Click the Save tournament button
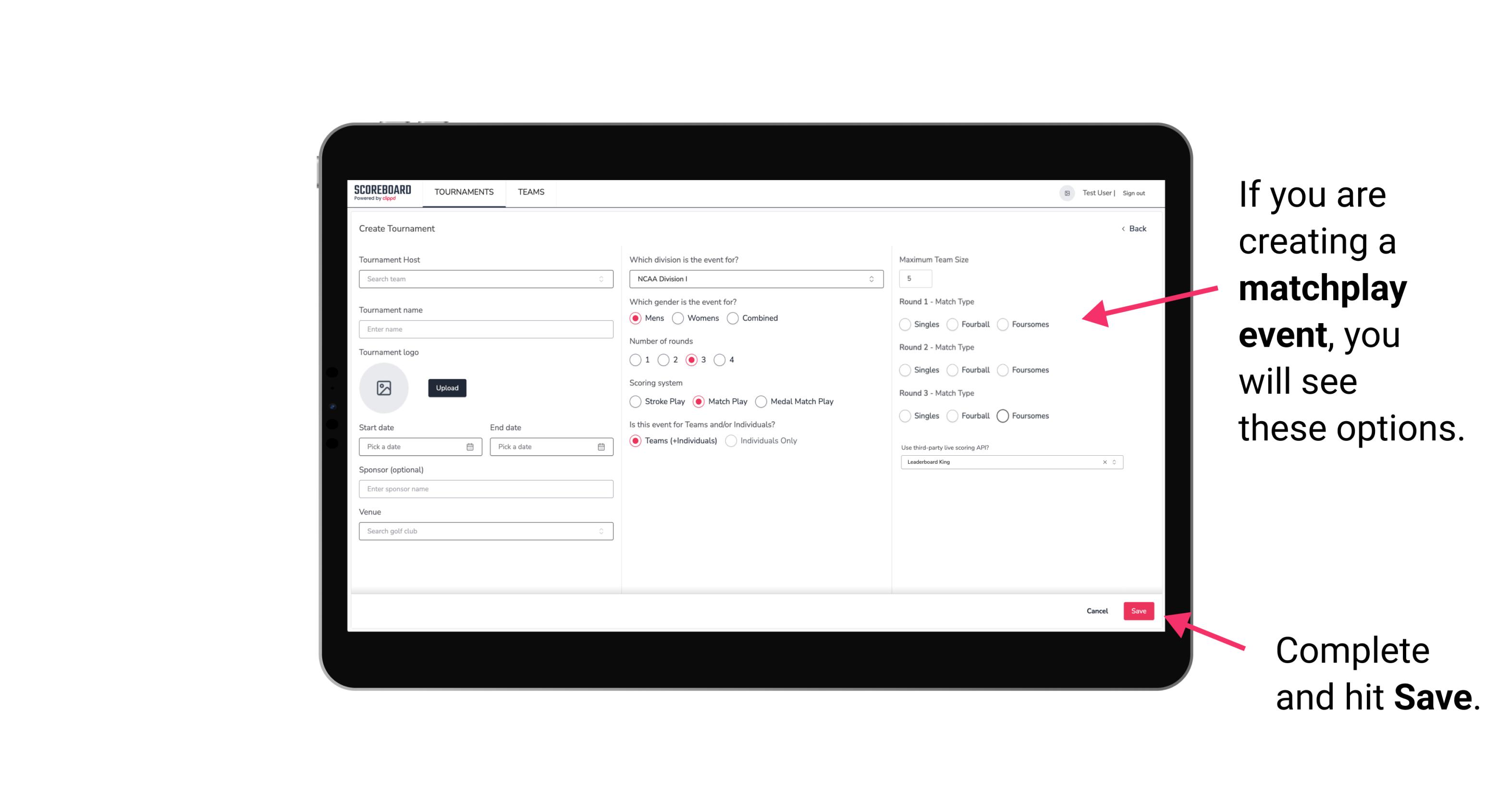1510x812 pixels. coord(1139,611)
